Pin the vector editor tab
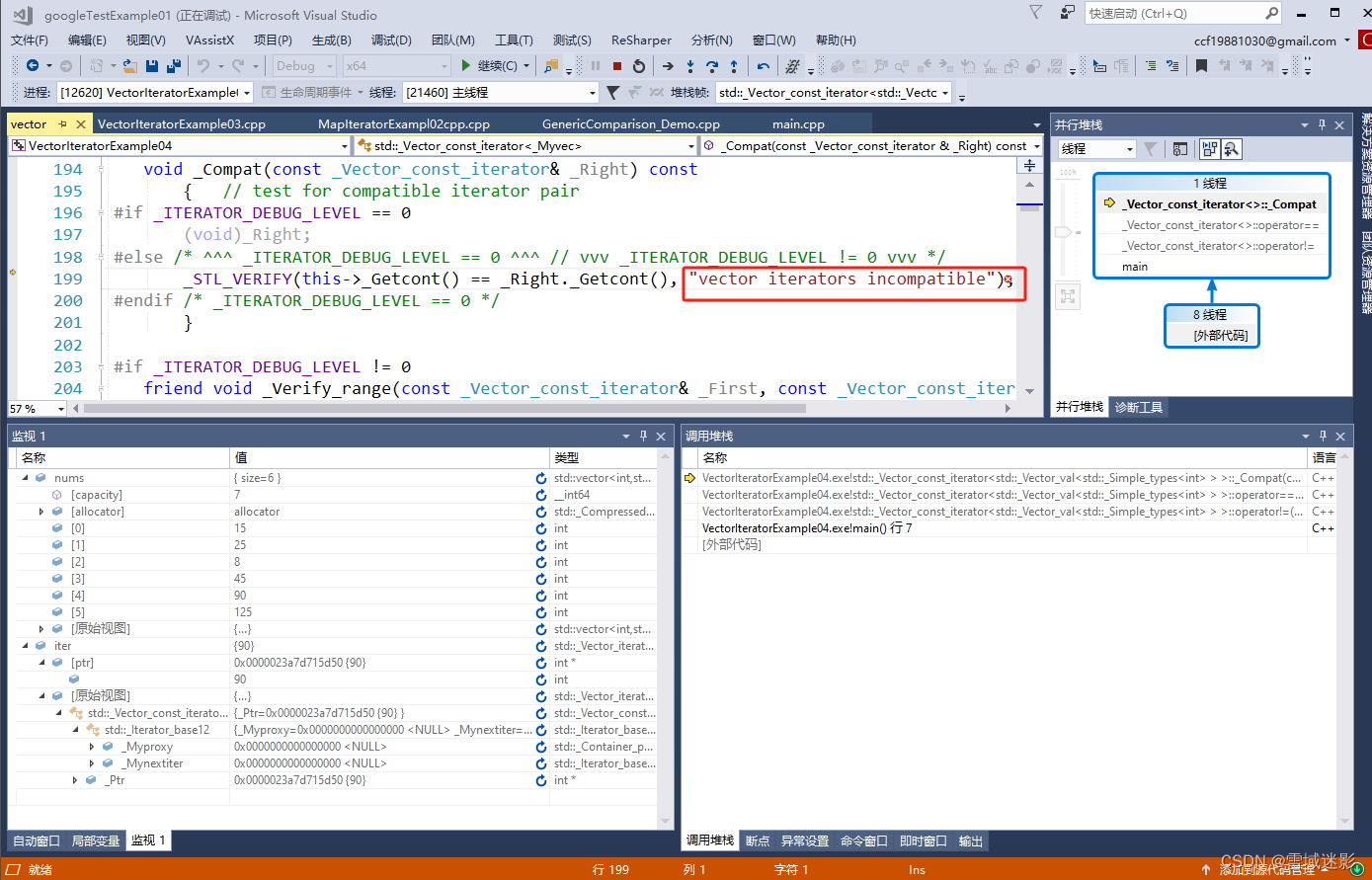 [62, 124]
